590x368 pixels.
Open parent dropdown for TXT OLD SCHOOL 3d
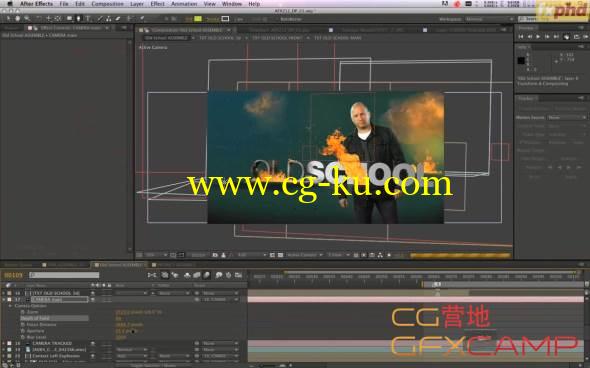pyautogui.click(x=219, y=293)
